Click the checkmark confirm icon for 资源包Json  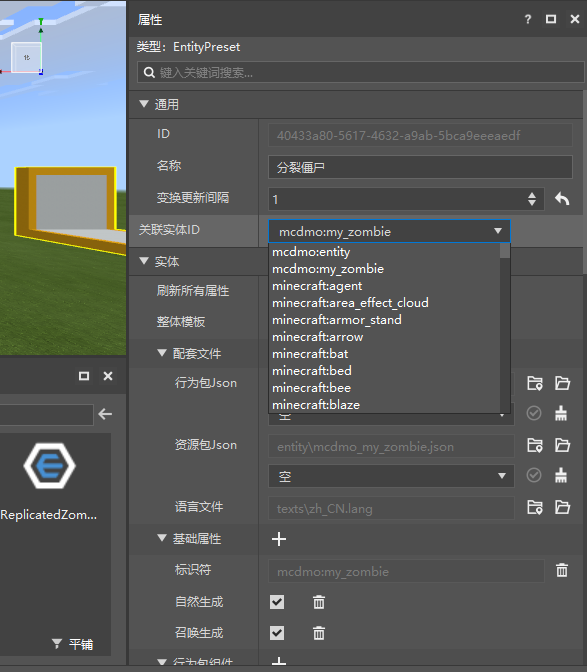coord(534,475)
